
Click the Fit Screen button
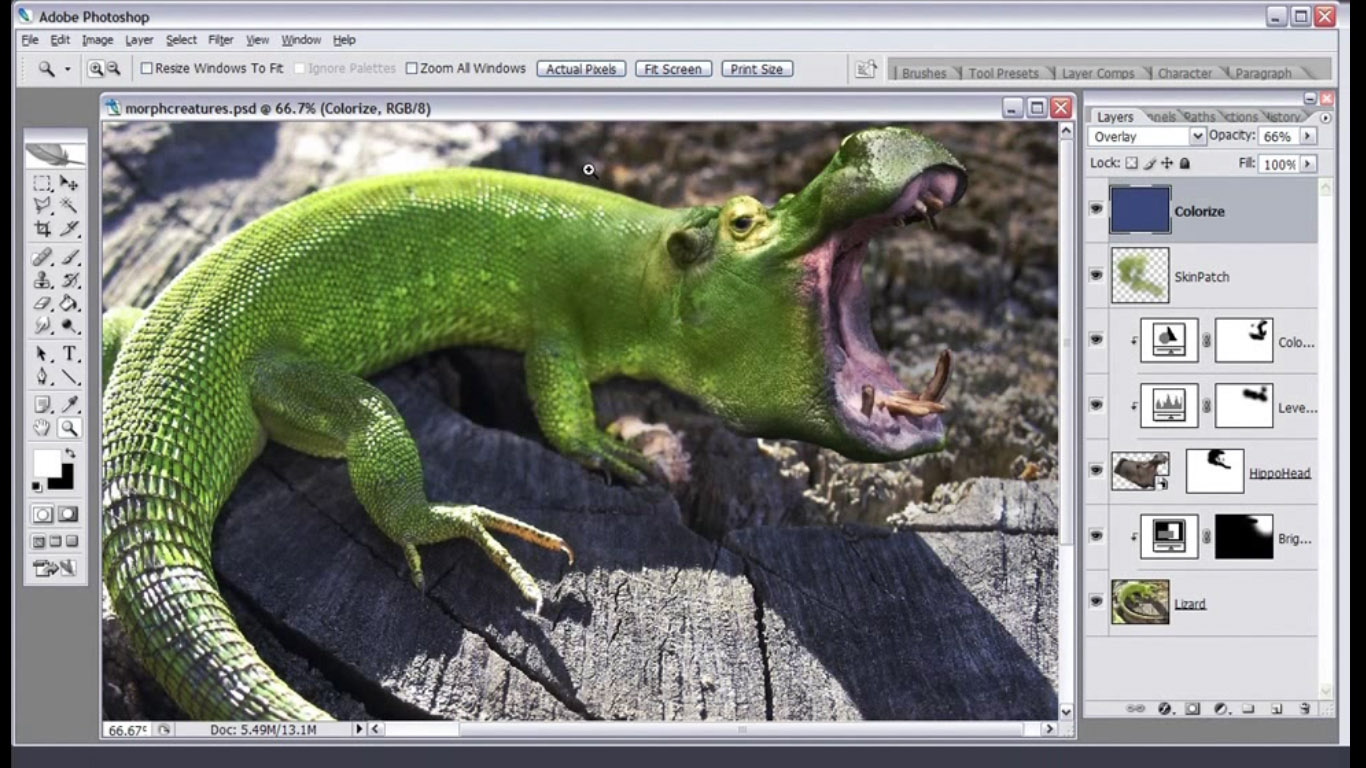coord(673,69)
